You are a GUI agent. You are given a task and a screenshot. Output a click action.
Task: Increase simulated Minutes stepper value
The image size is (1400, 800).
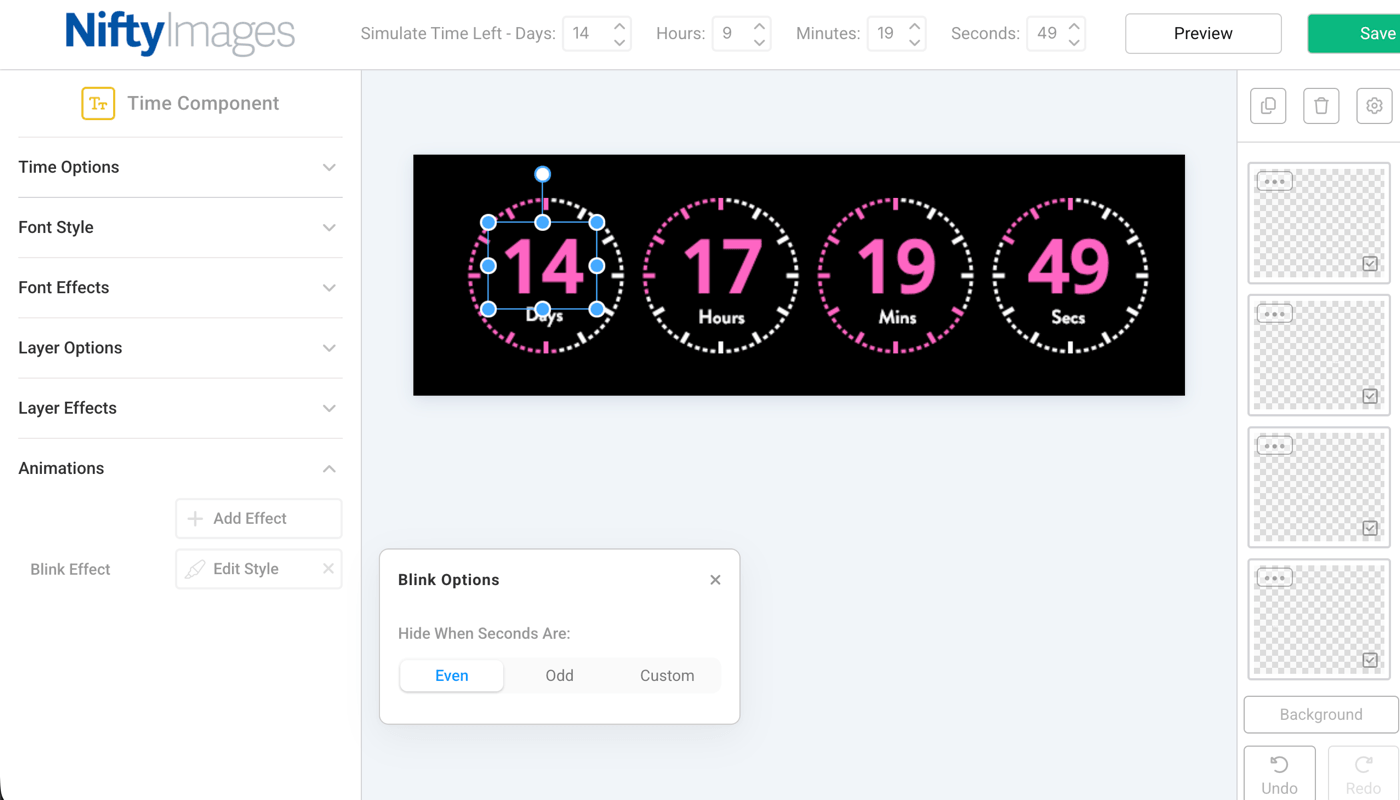coord(914,26)
